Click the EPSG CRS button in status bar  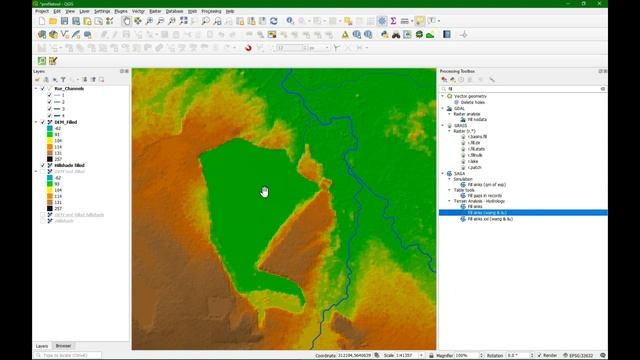pyautogui.click(x=579, y=356)
